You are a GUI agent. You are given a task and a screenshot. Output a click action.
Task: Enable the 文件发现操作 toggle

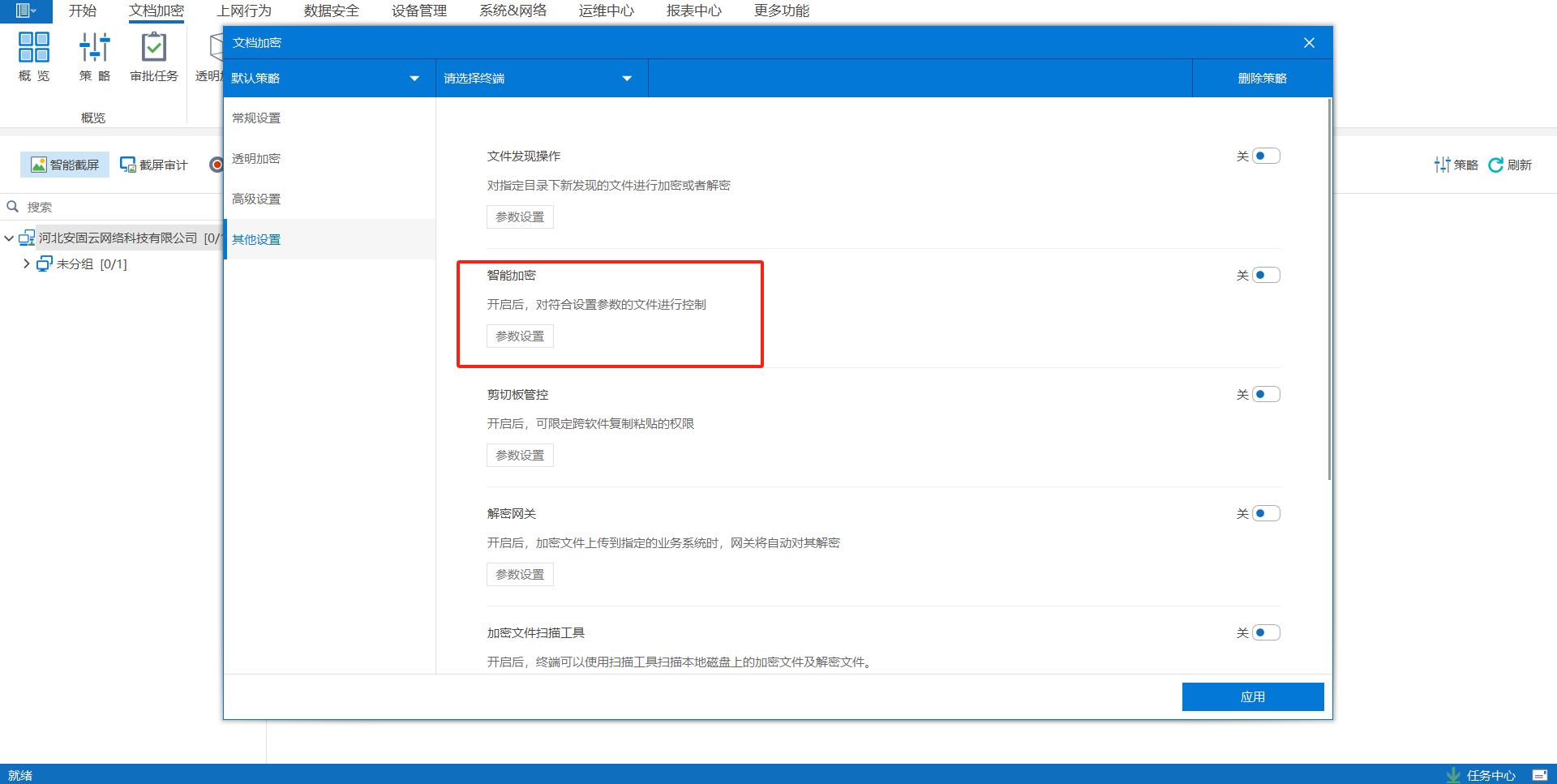(x=1265, y=156)
